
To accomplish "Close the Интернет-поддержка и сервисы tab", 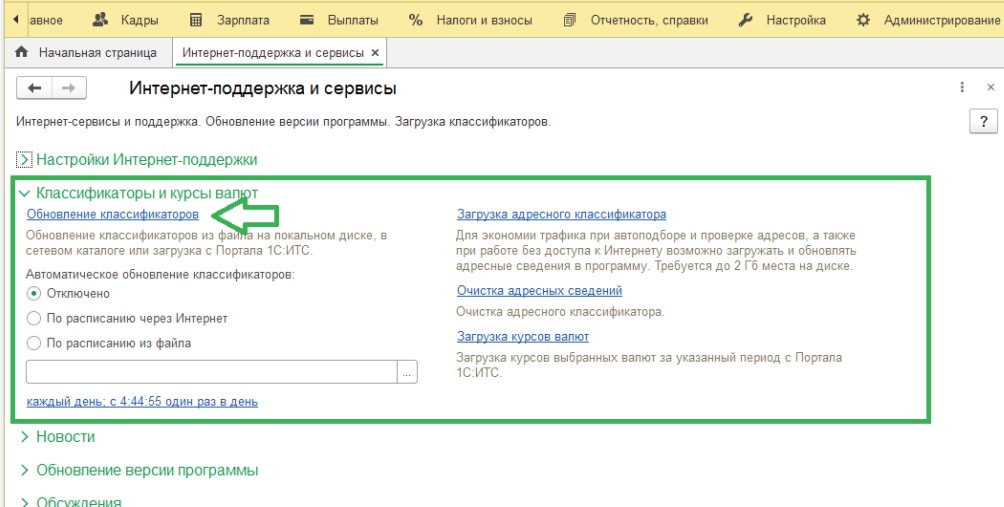I will (375, 52).
